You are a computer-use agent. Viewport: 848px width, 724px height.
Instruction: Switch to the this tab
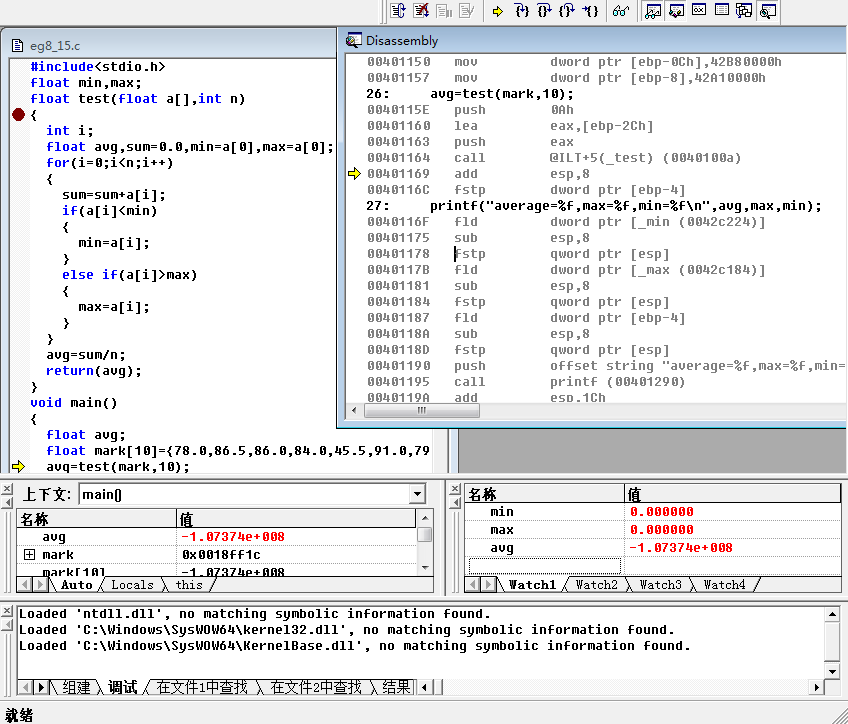click(189, 584)
